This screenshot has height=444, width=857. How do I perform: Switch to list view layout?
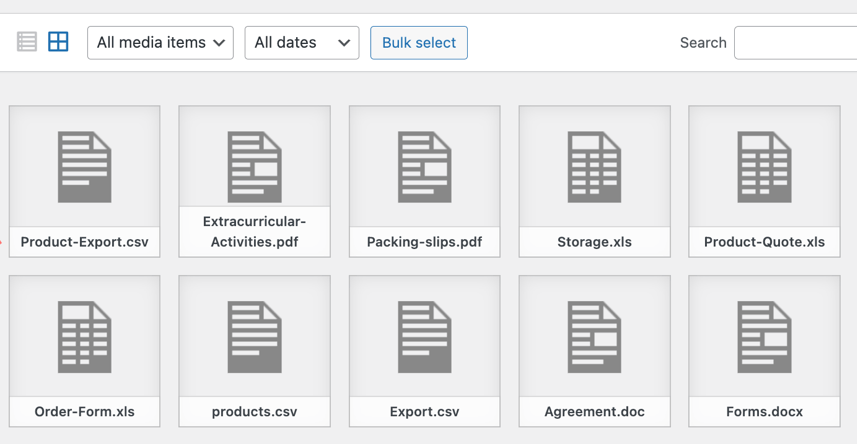click(x=27, y=42)
